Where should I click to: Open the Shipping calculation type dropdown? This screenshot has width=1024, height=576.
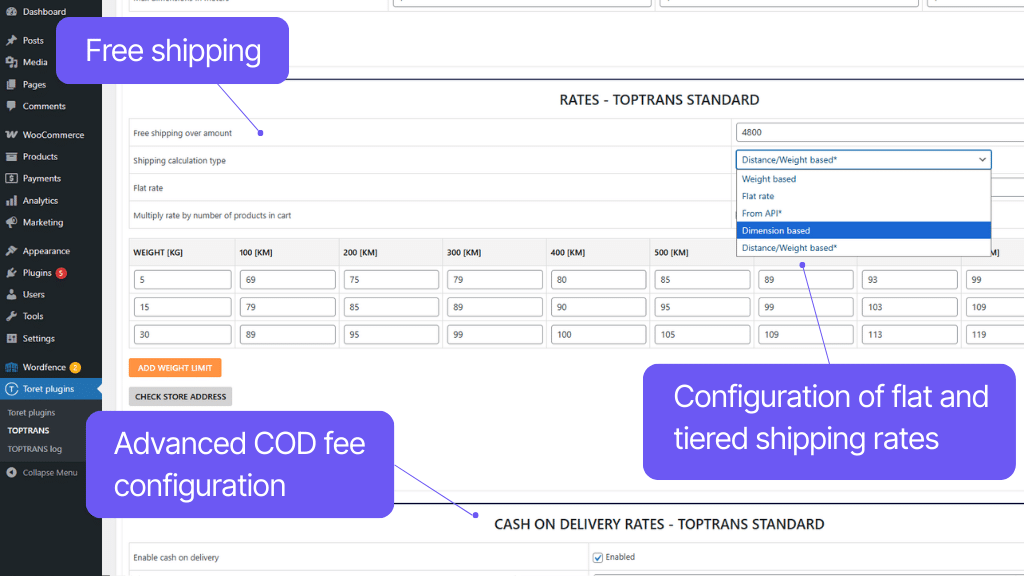tap(863, 159)
